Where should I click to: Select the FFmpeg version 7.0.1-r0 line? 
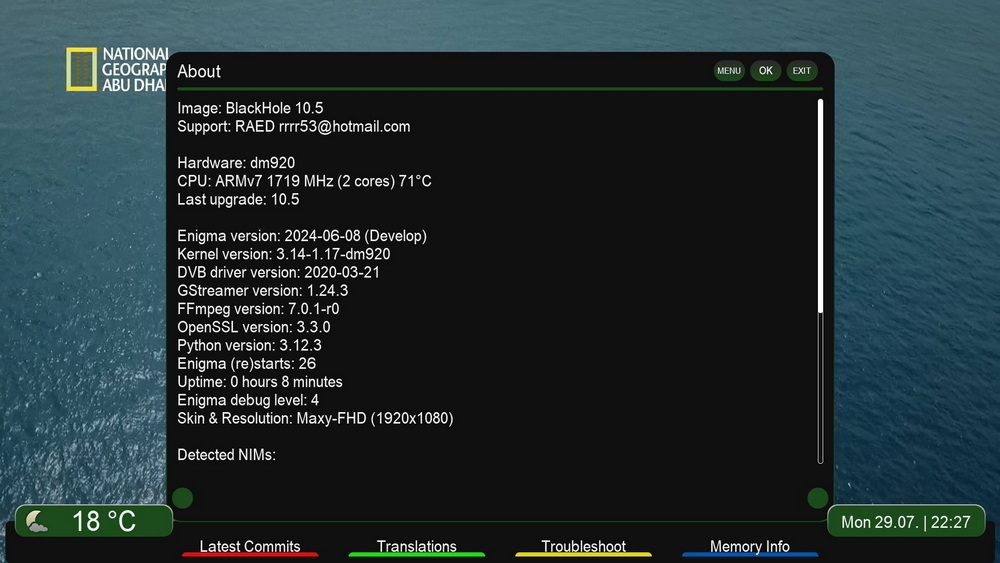[x=258, y=309]
